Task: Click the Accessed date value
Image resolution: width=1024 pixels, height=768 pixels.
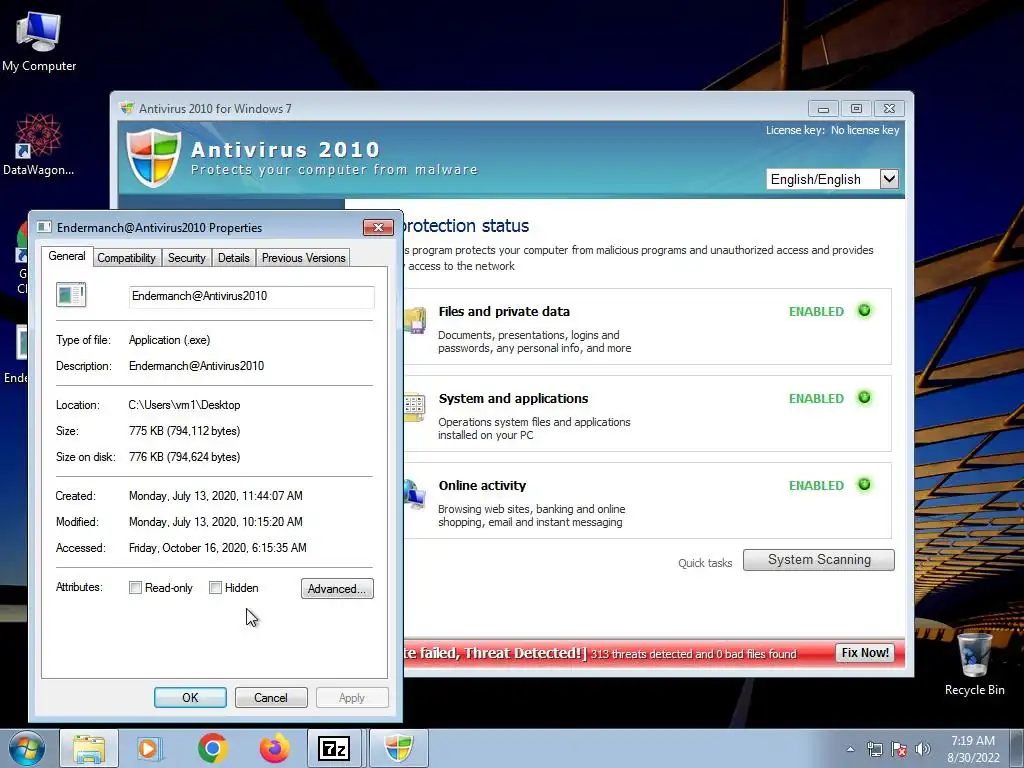Action: coord(217,548)
